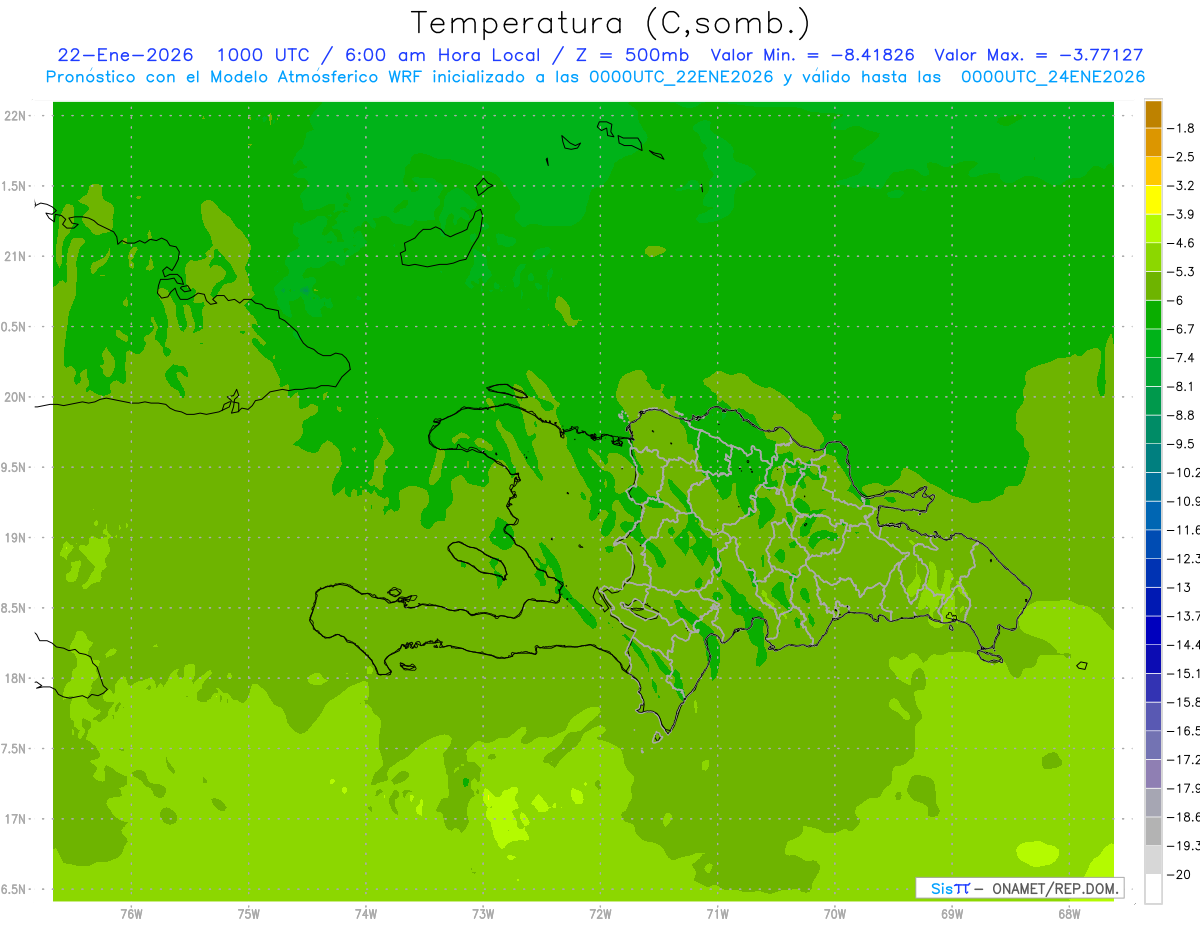Viewport: 1200px width, 927px height.
Task: Click the "20N" latitude label
Action: pyautogui.click(x=14, y=397)
